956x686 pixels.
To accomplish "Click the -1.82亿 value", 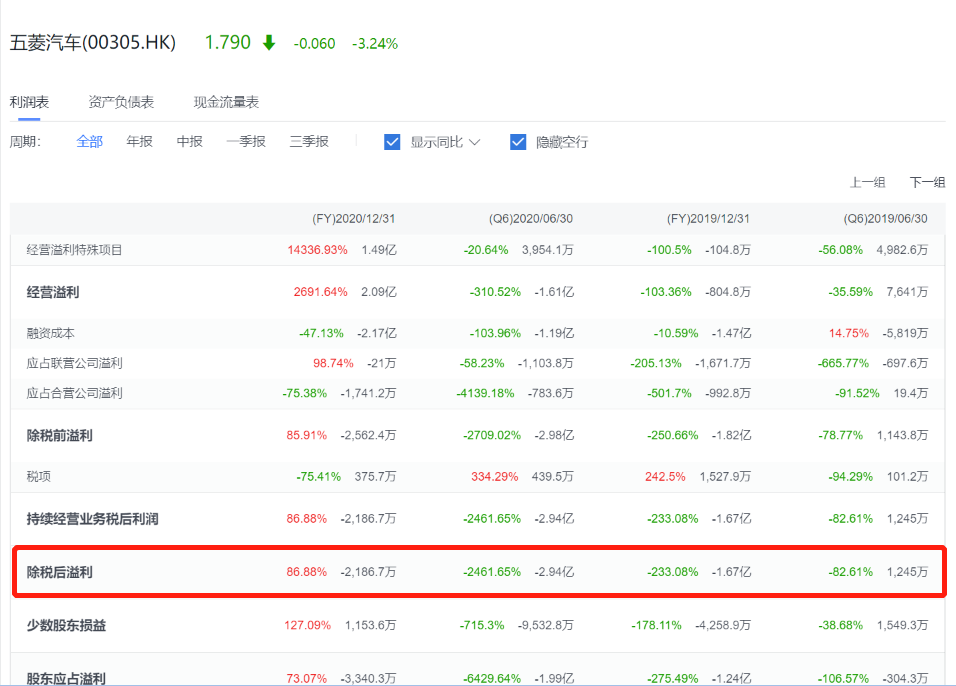I will [x=731, y=435].
